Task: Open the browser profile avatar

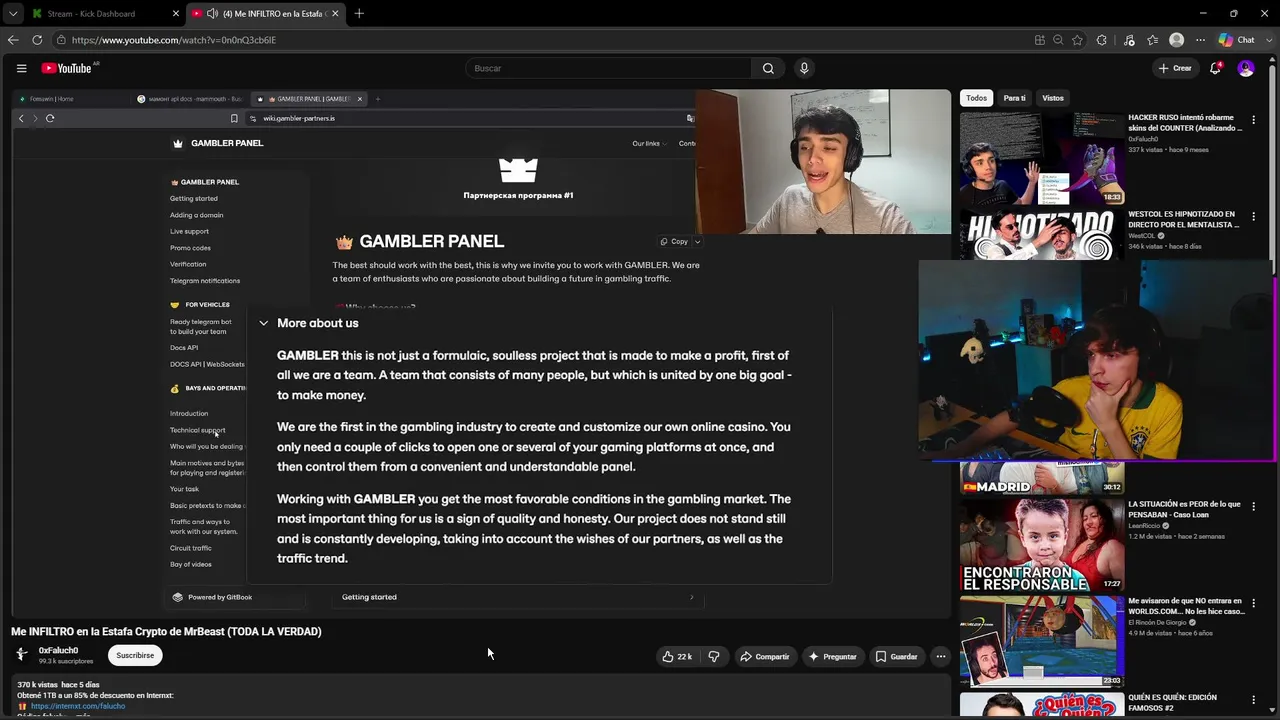Action: point(1176,40)
